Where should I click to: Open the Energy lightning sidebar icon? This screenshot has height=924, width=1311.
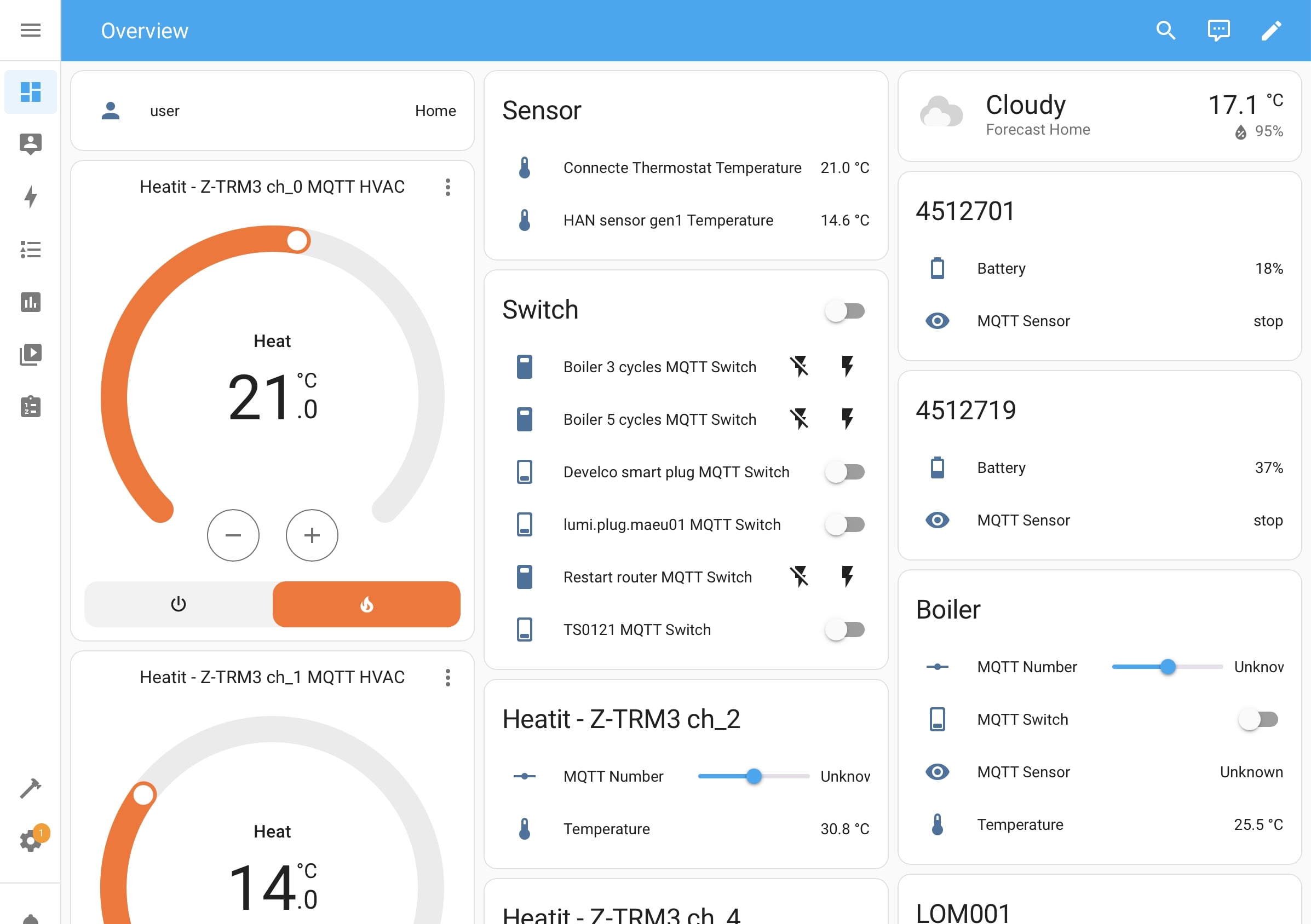pyautogui.click(x=30, y=197)
